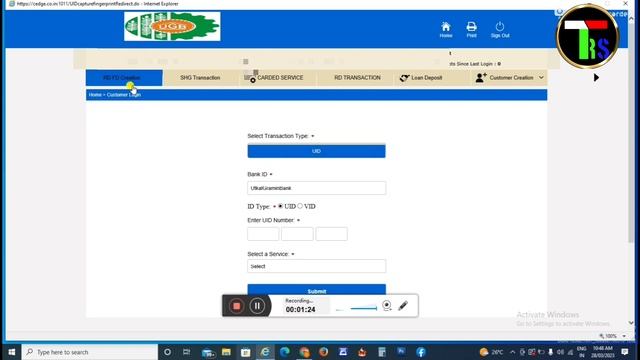
Task: Open File Explorer from the taskbar
Action: pyautogui.click(x=226, y=352)
